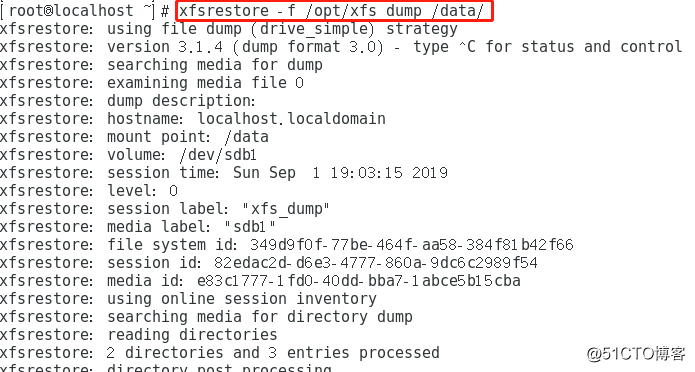The width and height of the screenshot is (695, 372).
Task: Click the xfsrestore command in the red box
Action: click(x=331, y=11)
